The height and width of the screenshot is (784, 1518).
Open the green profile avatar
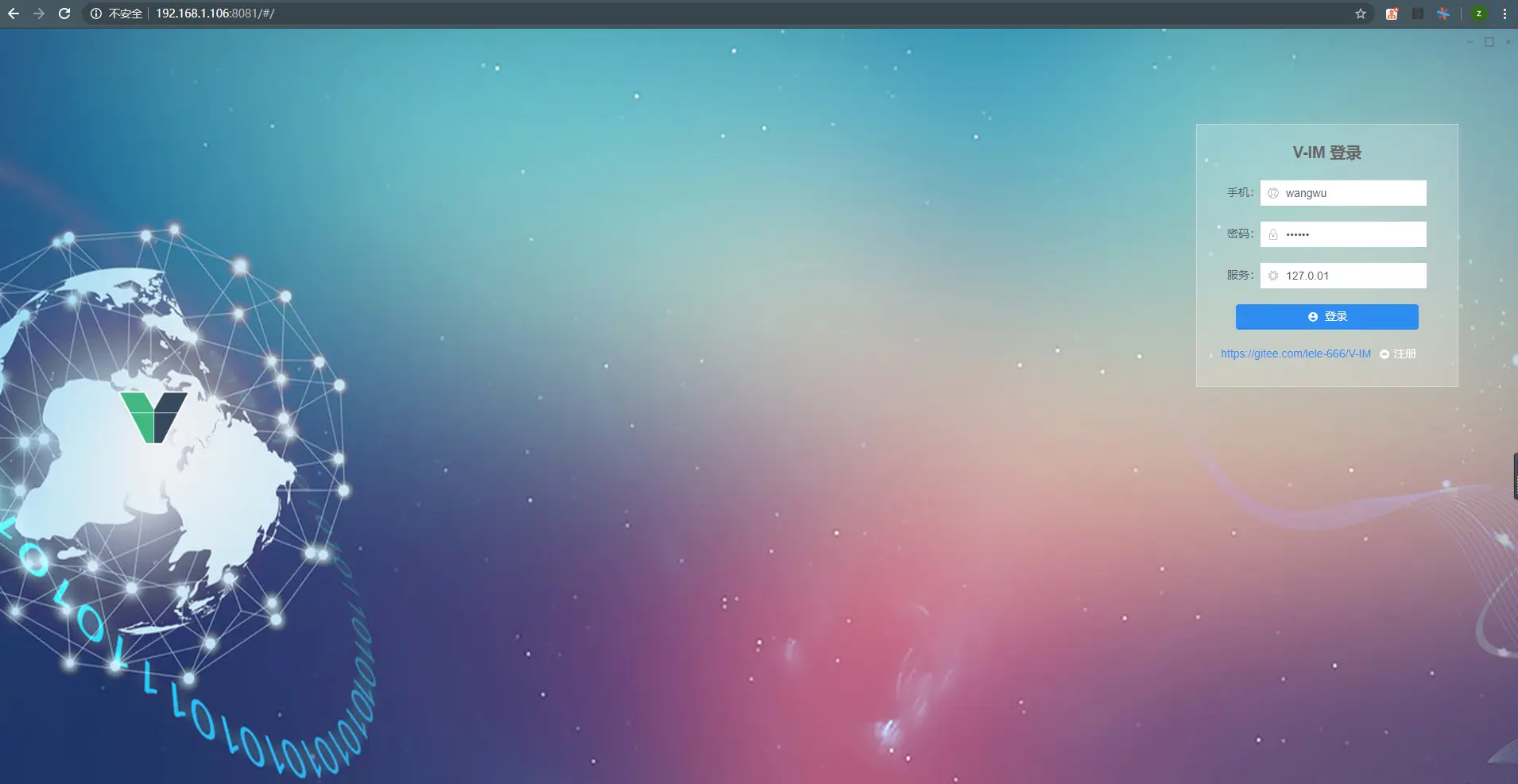click(1478, 14)
